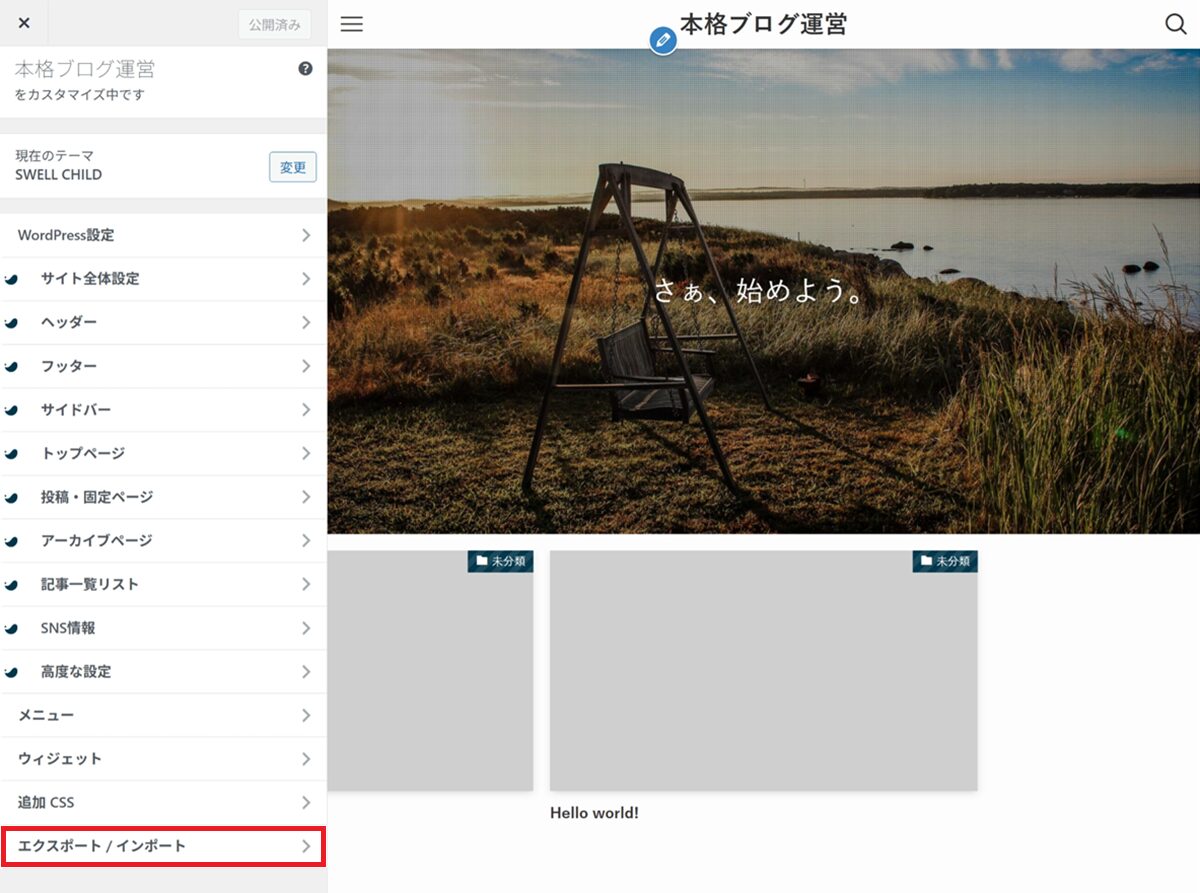Click the SWELL icon beside SNS情報
The image size is (1200, 893).
[12, 629]
